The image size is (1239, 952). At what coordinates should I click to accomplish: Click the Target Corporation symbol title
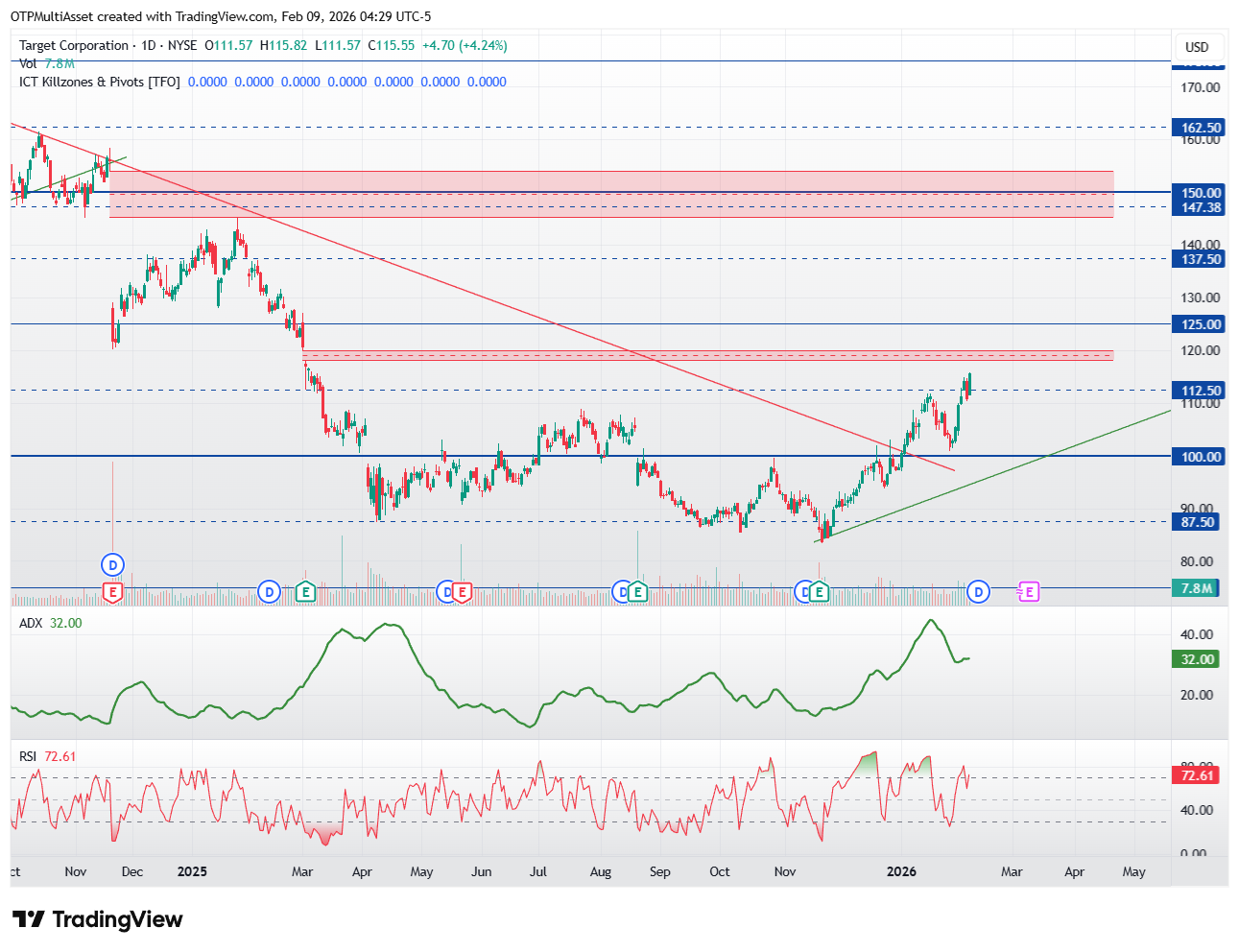click(x=74, y=45)
